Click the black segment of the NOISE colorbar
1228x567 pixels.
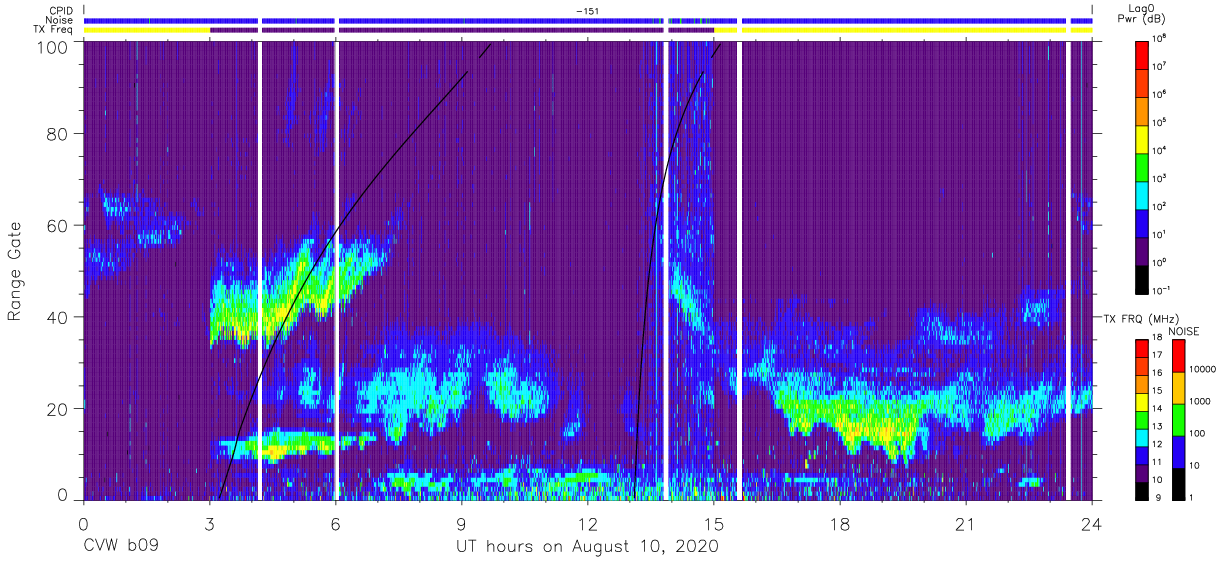[1178, 482]
